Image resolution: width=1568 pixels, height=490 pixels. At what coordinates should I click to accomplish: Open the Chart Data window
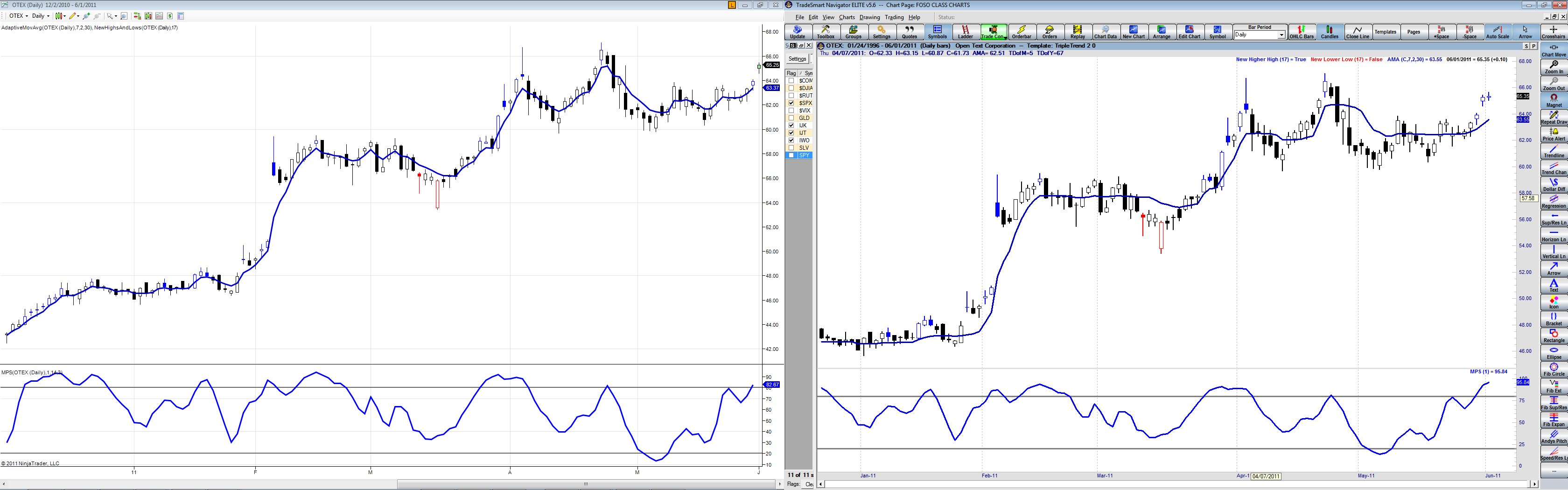click(1106, 32)
